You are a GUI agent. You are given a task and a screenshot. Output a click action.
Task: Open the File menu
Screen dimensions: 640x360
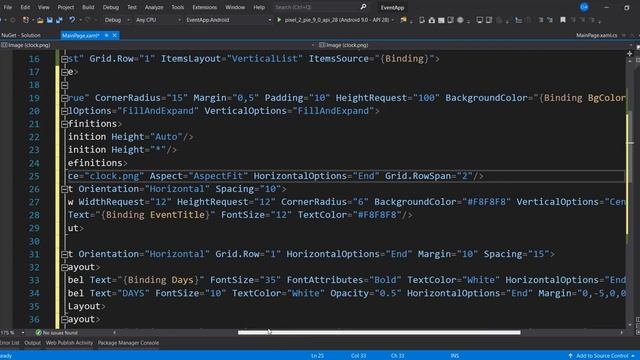click(7, 7)
